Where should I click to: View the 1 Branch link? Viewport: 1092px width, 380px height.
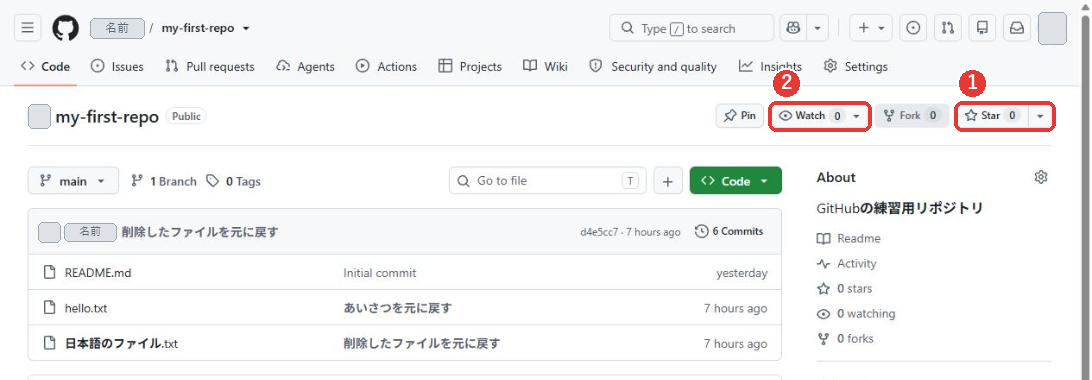164,181
